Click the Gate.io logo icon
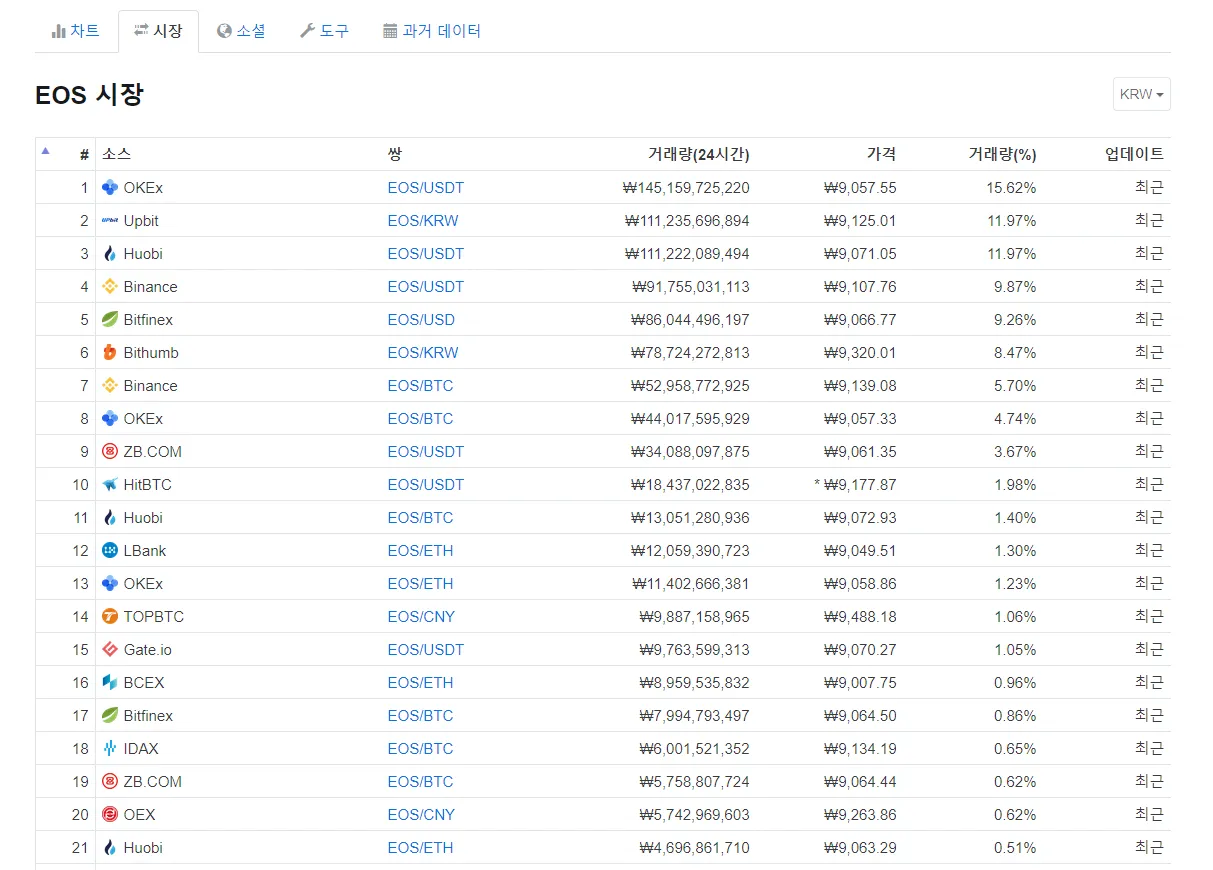The width and height of the screenshot is (1213, 870). coord(110,649)
